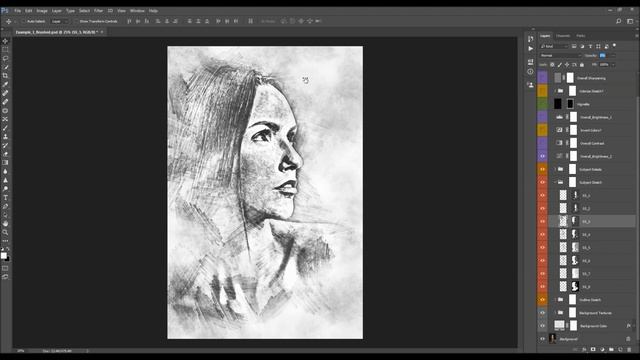Screen dimensions: 640x360
Task: Hide the Subject Details group
Action: [542, 169]
